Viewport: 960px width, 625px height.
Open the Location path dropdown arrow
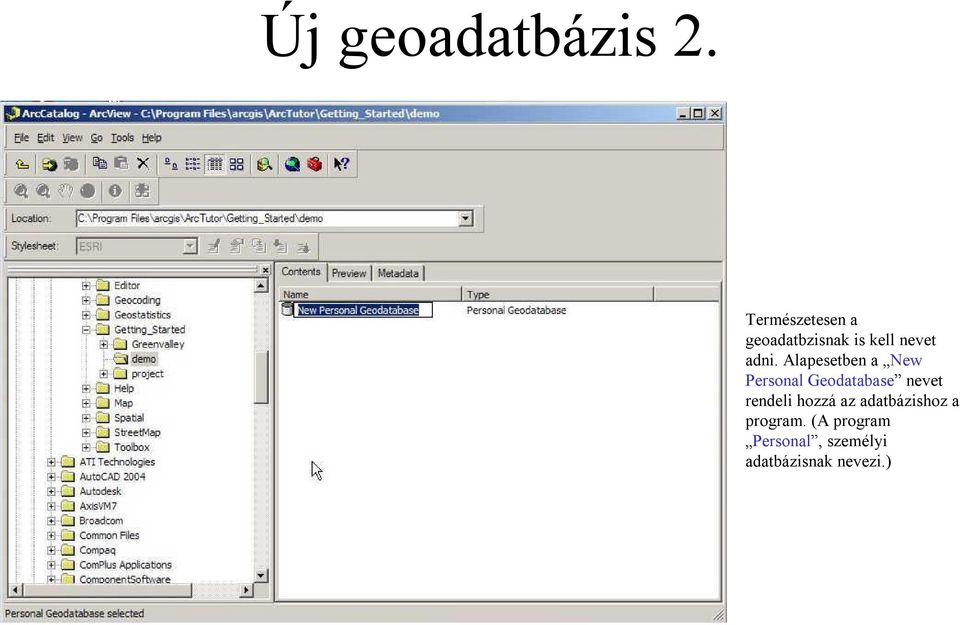pos(465,219)
